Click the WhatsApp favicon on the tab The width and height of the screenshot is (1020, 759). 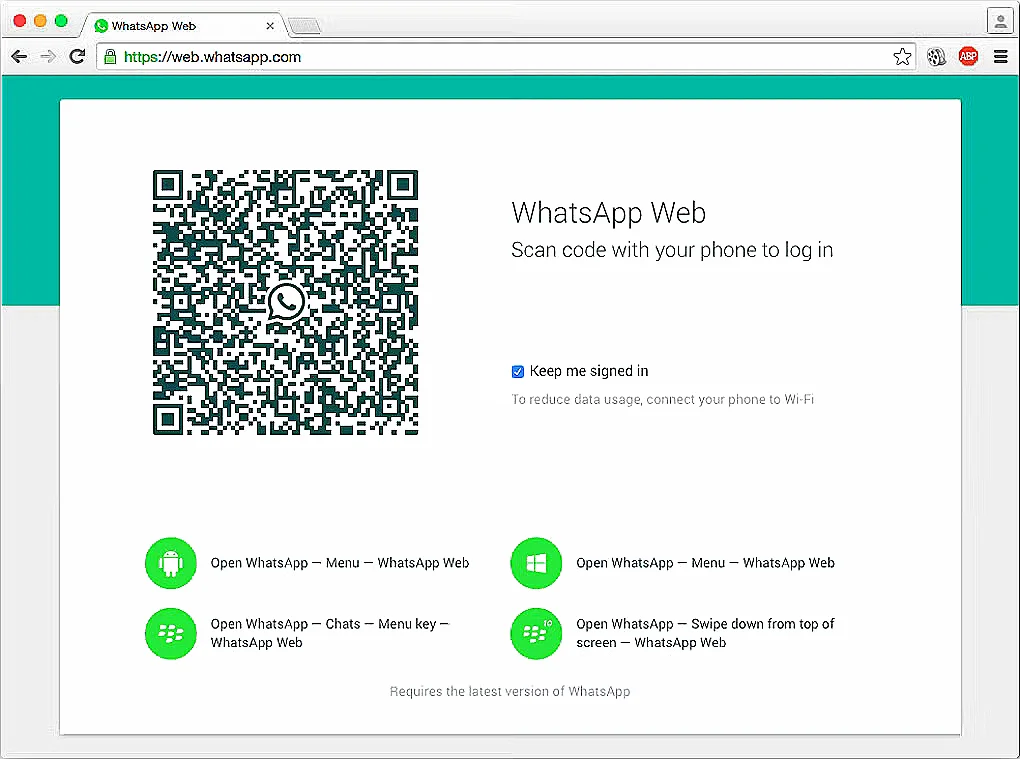coord(101,26)
